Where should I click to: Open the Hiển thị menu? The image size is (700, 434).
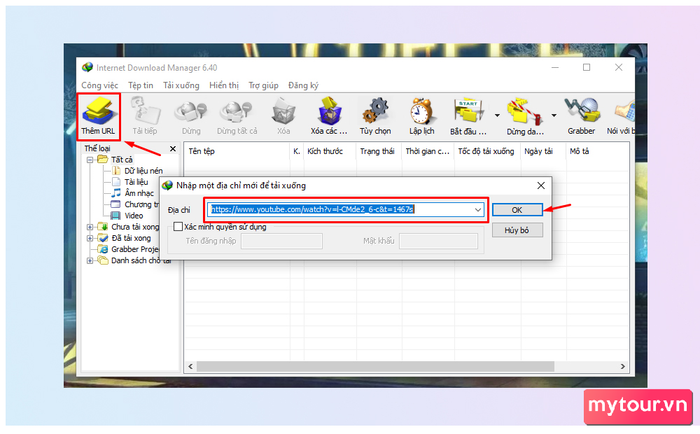[x=224, y=85]
